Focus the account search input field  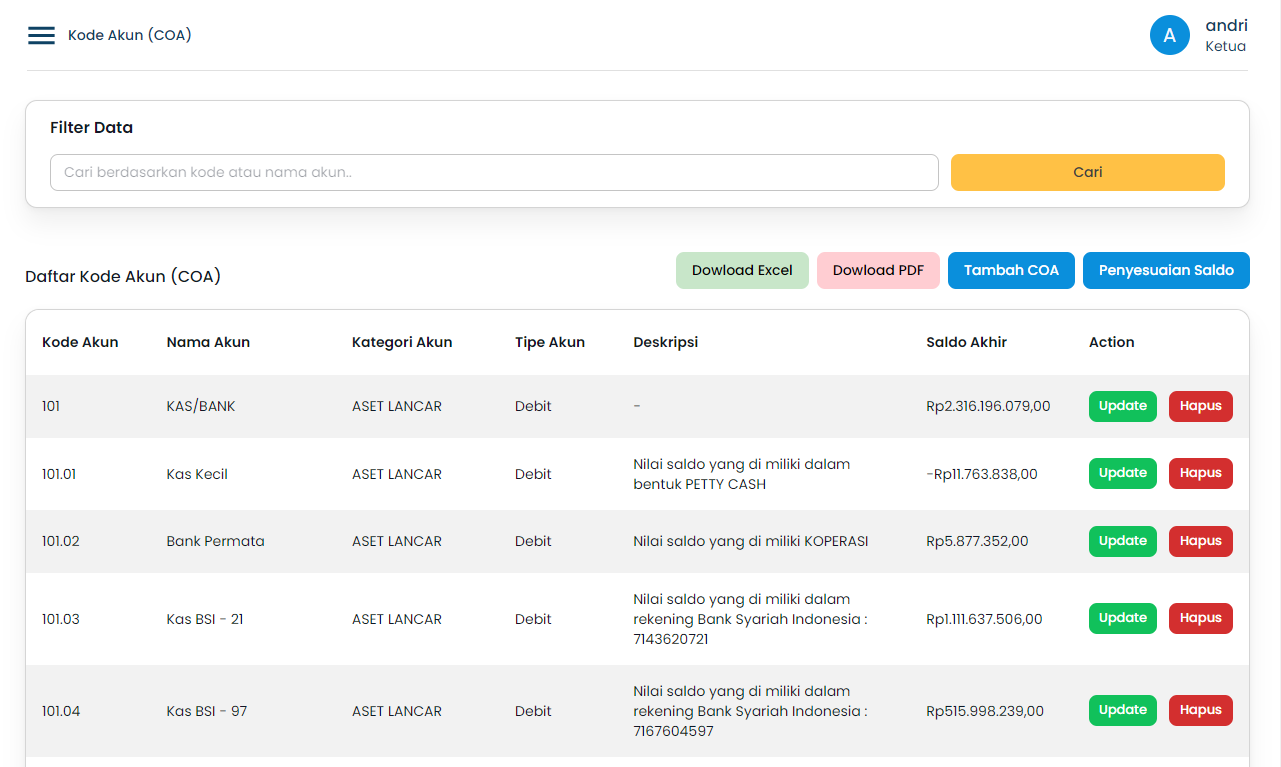click(x=494, y=172)
